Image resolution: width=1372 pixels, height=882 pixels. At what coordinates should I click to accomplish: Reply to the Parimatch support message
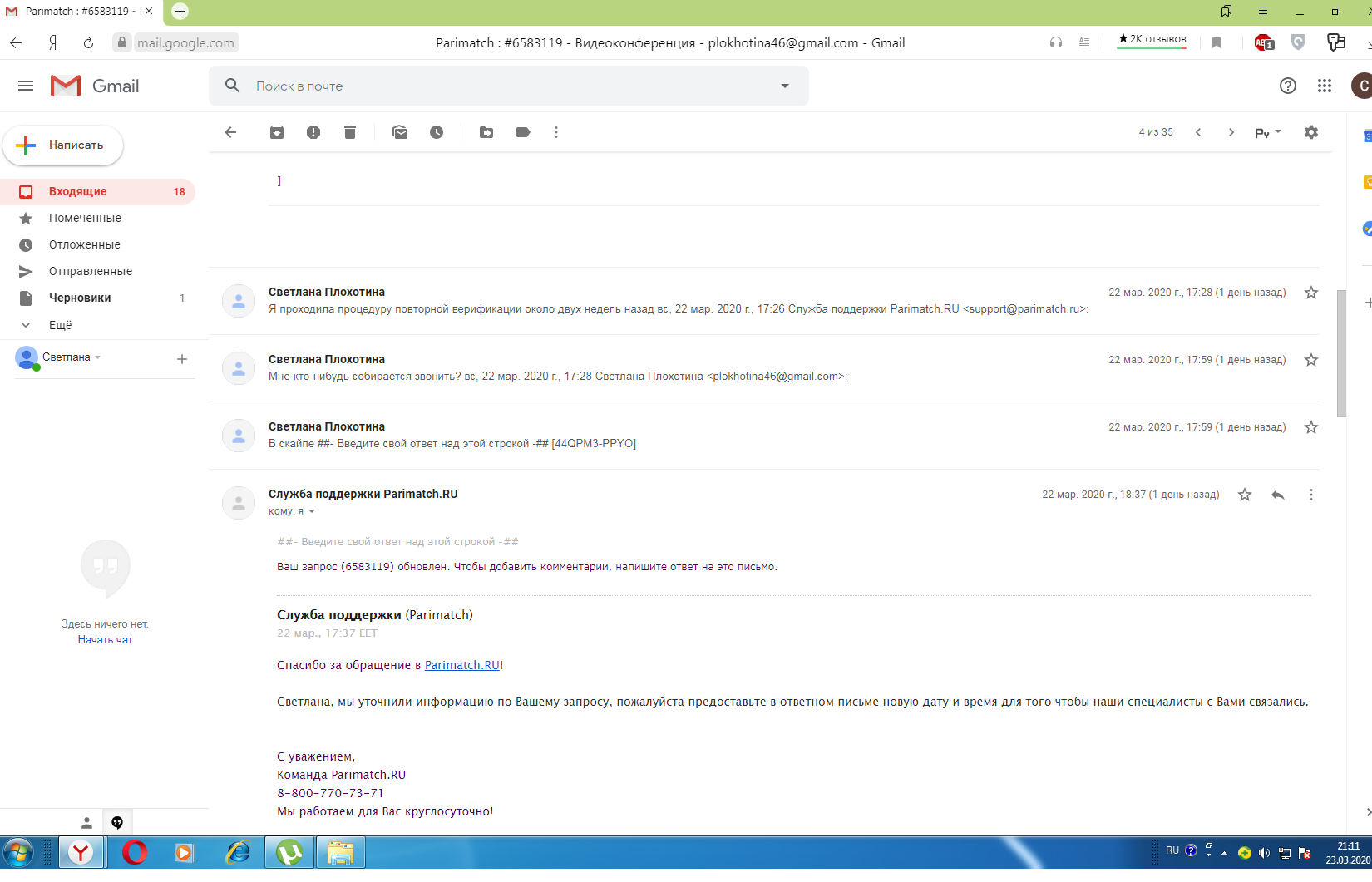click(1278, 495)
